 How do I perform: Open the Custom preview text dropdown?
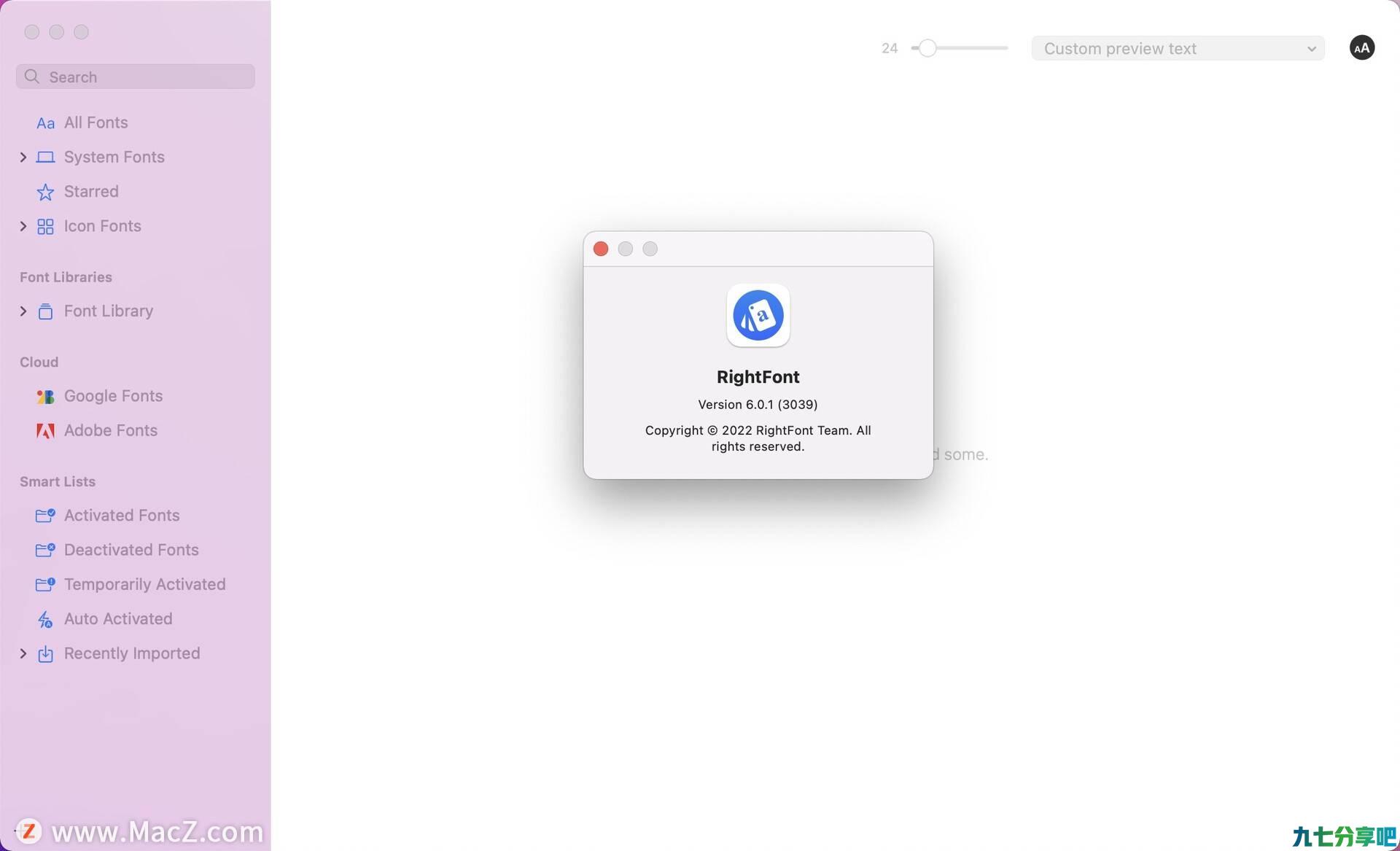coord(1178,49)
